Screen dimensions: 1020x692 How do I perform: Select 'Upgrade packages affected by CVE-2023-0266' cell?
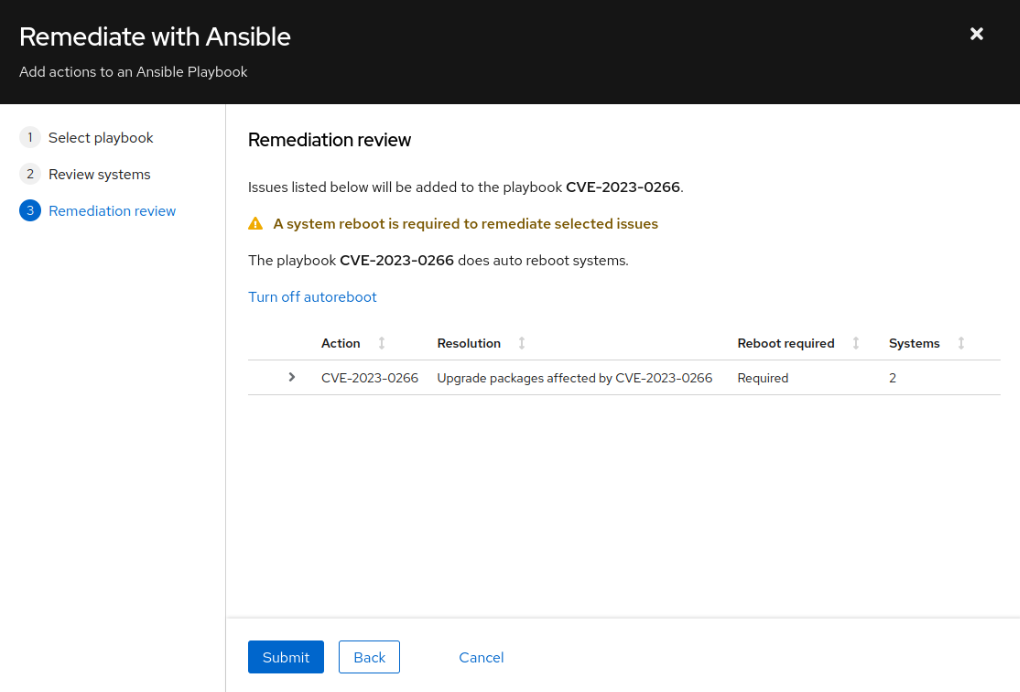[574, 378]
